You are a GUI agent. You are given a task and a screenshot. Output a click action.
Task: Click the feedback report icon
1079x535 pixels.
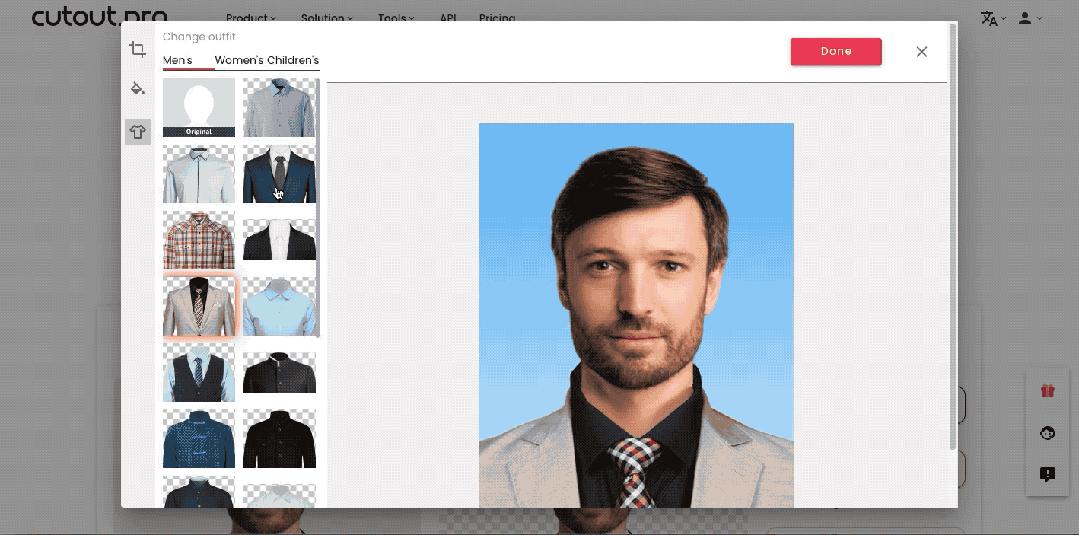[1047, 474]
